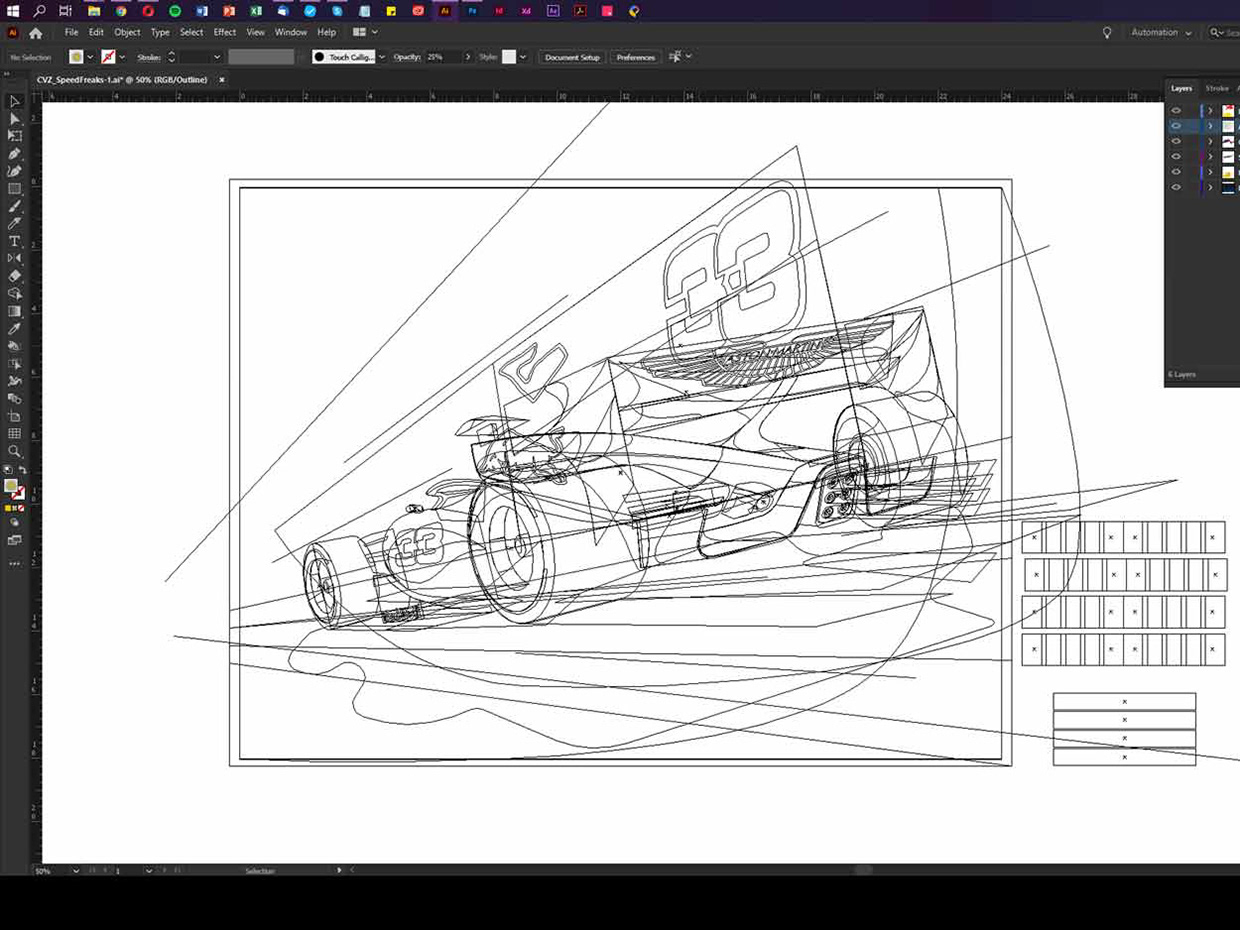Set paint type to Gradient

click(14, 508)
